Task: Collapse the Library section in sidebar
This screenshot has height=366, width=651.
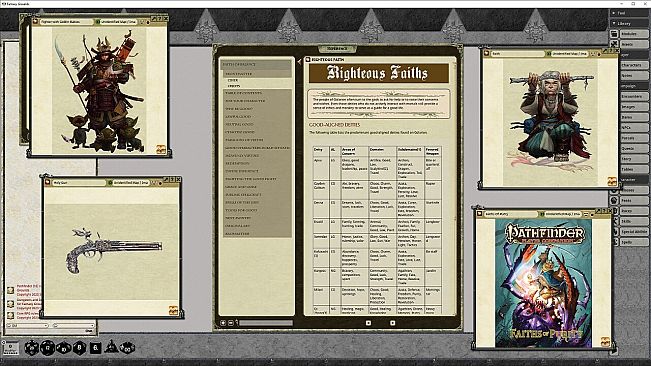Action: 614,24
